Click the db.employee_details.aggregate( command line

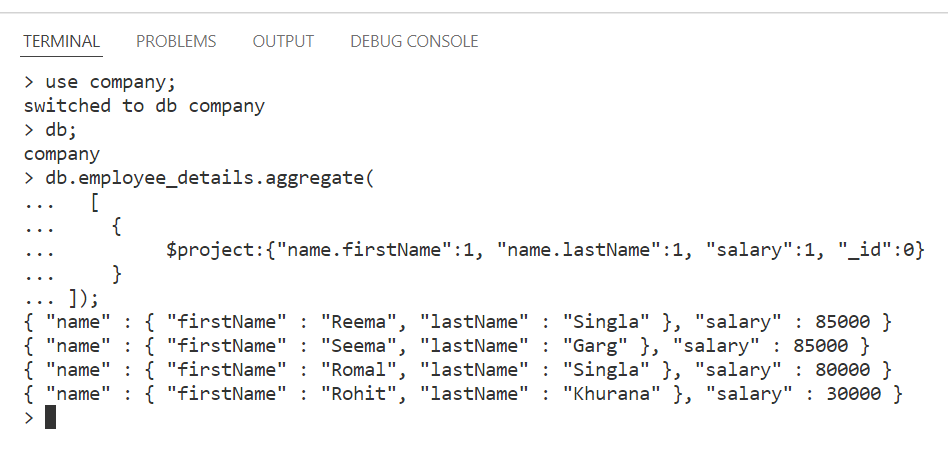(x=200, y=178)
